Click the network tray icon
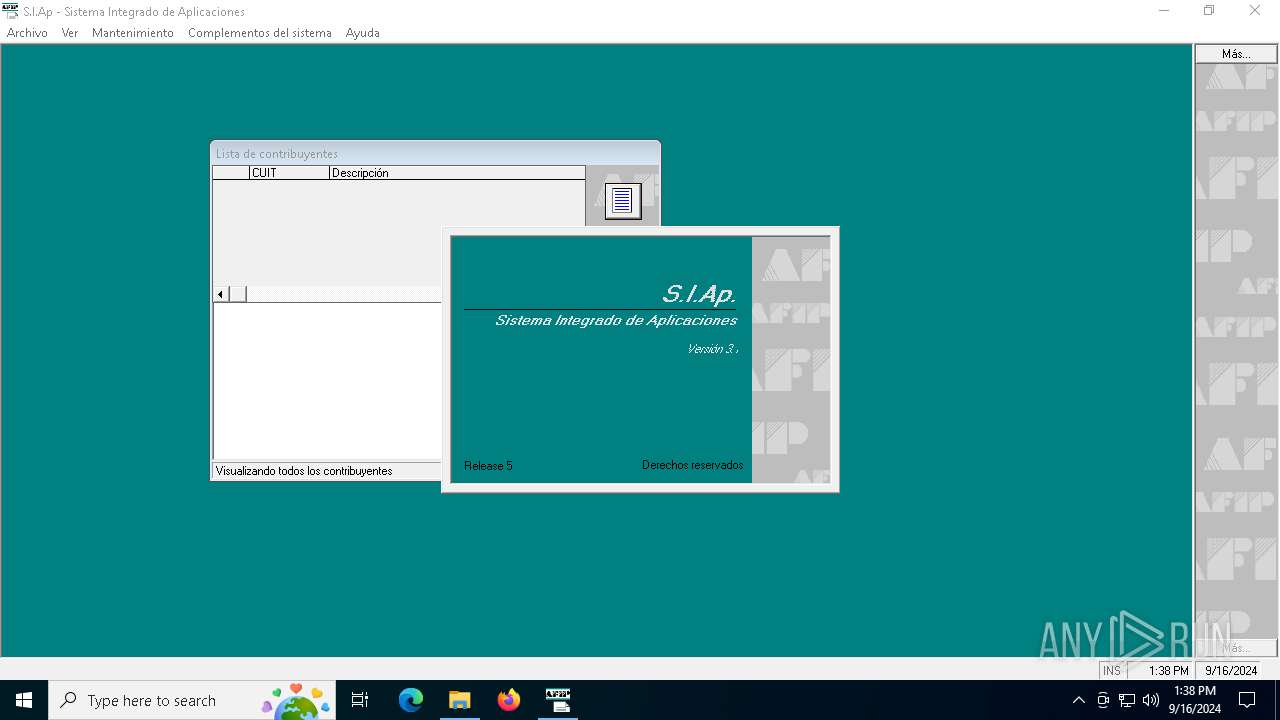The width and height of the screenshot is (1280, 720). pos(1127,700)
